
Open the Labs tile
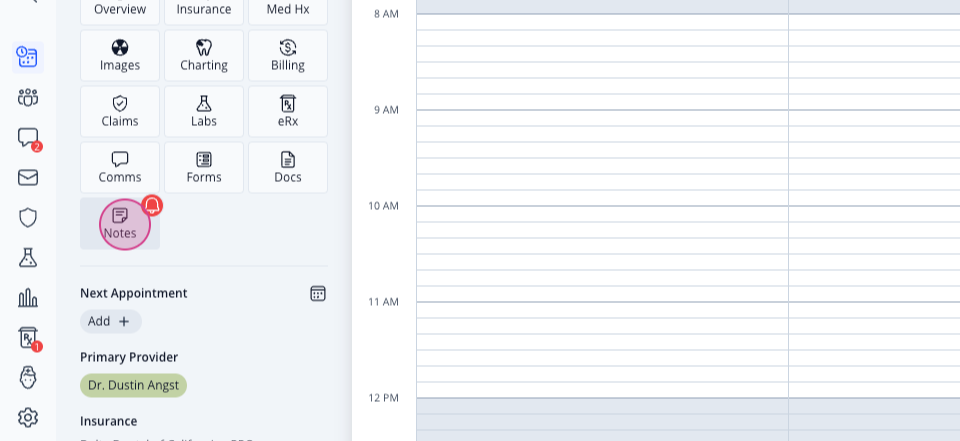click(x=204, y=111)
